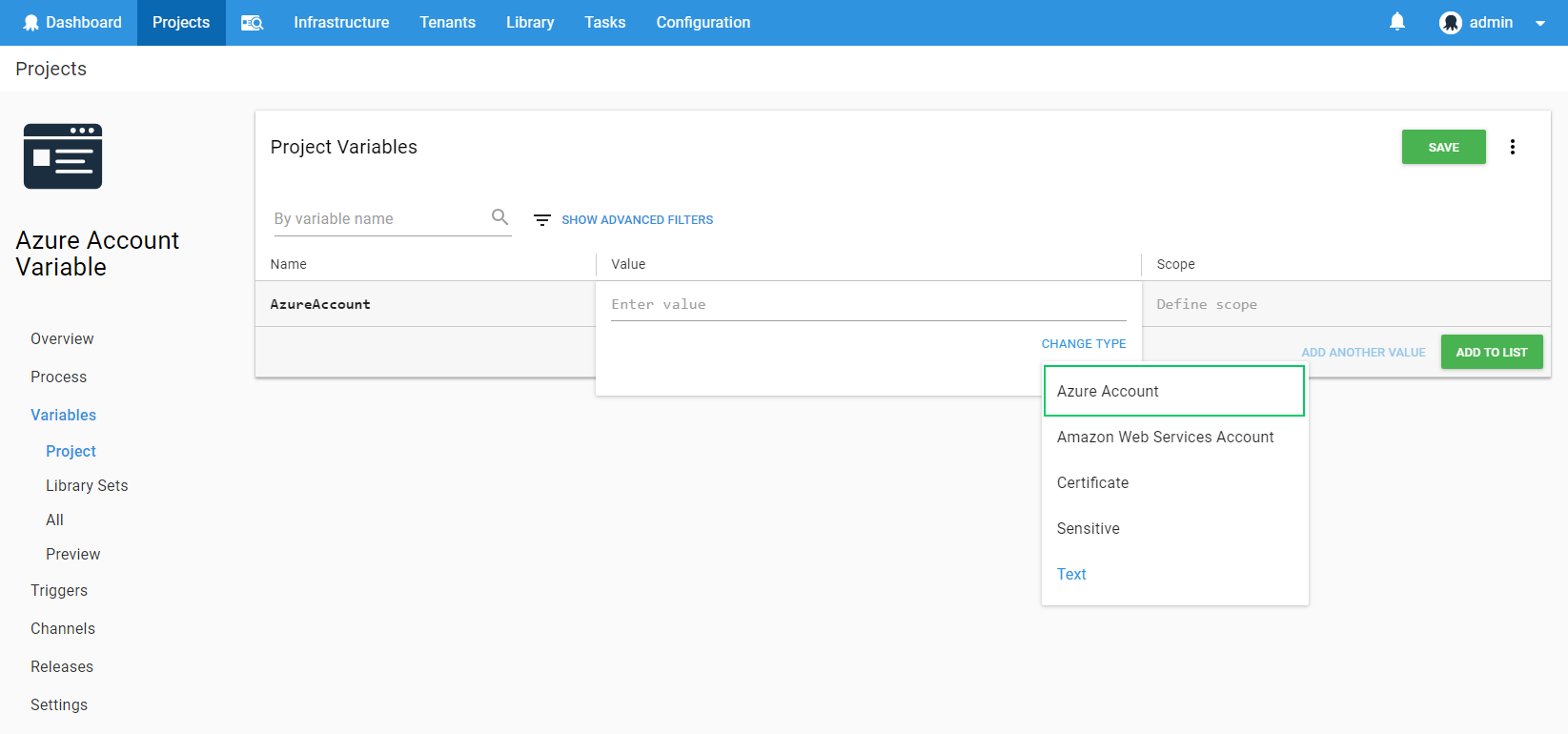Choose Certificate variable type
Screen dimensions: 1568x734
[1174, 482]
